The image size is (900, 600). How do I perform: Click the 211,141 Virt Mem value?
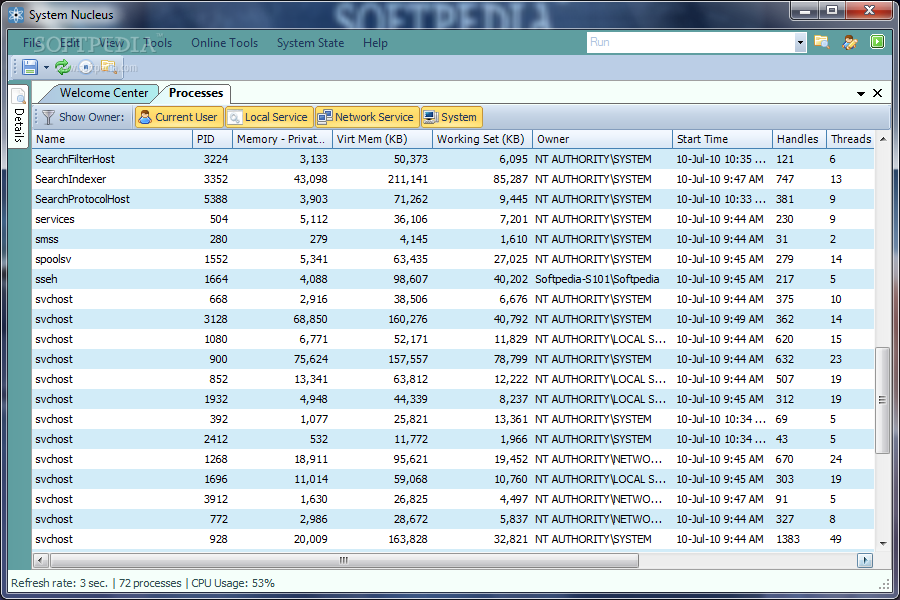tap(408, 179)
